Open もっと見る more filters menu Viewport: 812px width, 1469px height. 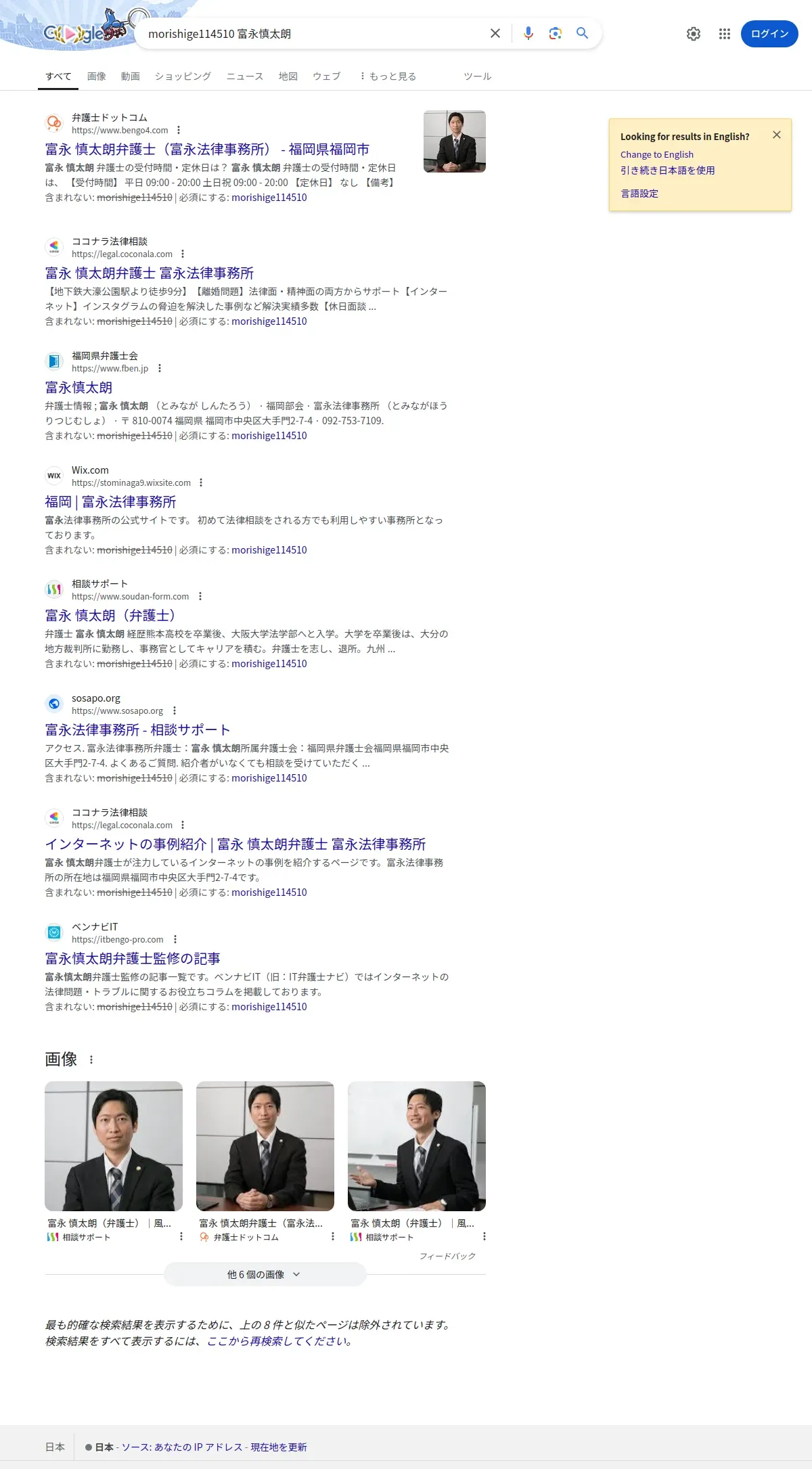pyautogui.click(x=388, y=76)
